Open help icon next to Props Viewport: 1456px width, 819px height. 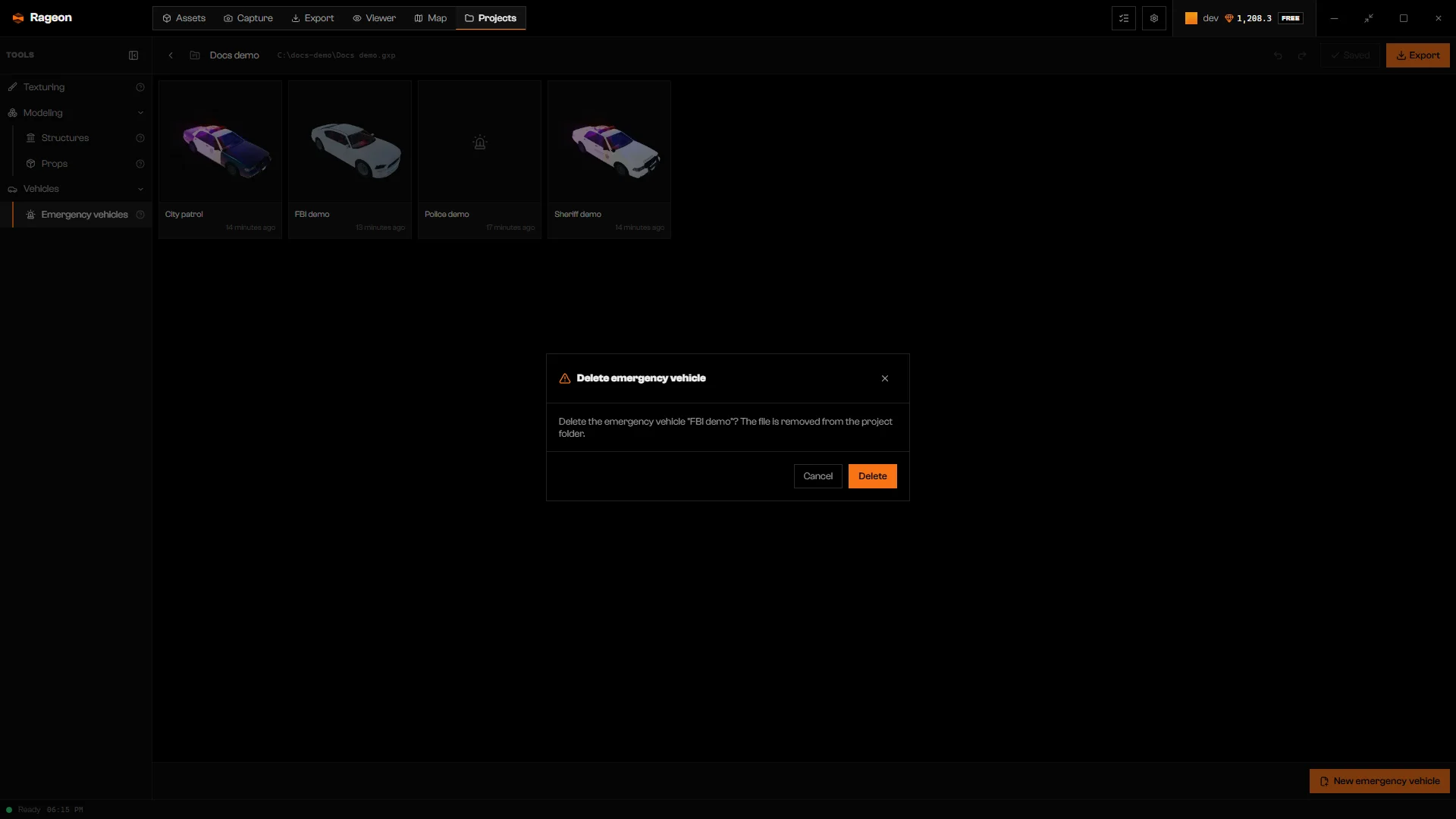coord(140,164)
